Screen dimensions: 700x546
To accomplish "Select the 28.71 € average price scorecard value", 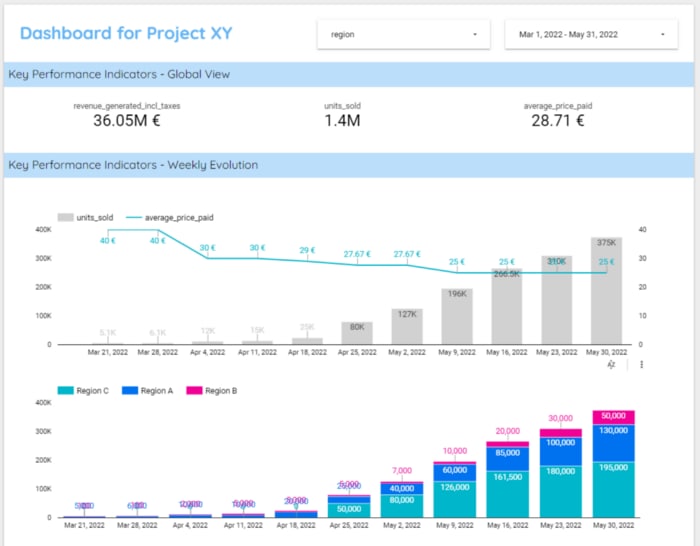I will coord(558,121).
